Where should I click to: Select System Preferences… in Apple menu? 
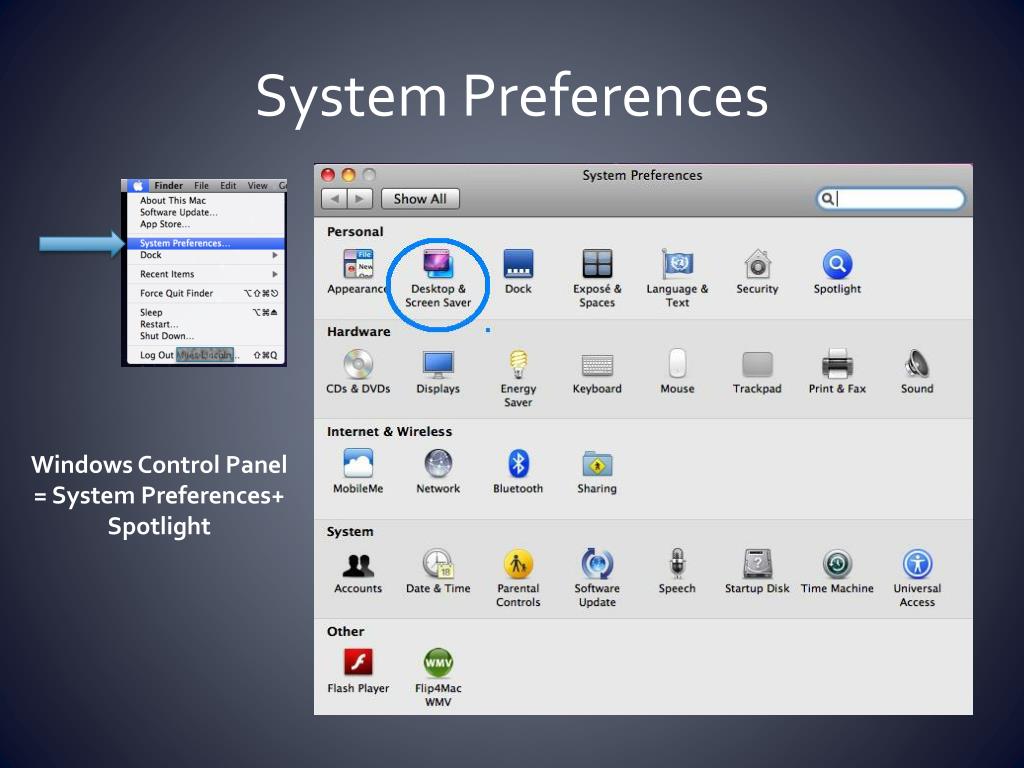click(204, 243)
